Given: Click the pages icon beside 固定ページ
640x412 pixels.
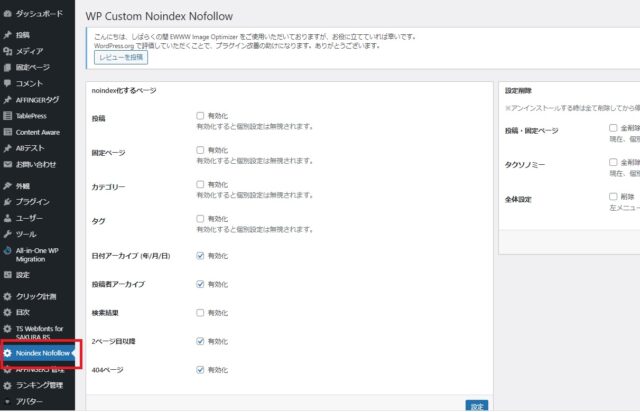Looking at the screenshot, I should tap(7, 67).
